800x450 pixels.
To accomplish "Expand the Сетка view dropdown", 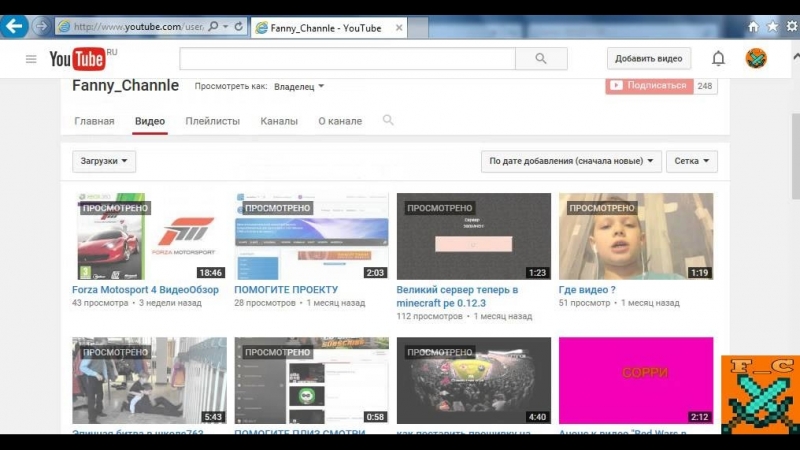I will pos(692,161).
